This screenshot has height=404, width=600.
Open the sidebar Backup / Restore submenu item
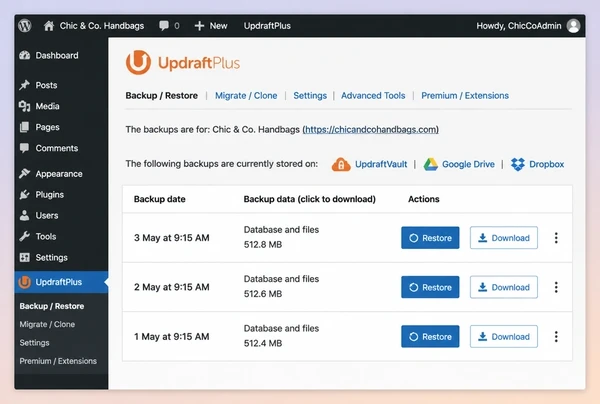[x=52, y=306]
